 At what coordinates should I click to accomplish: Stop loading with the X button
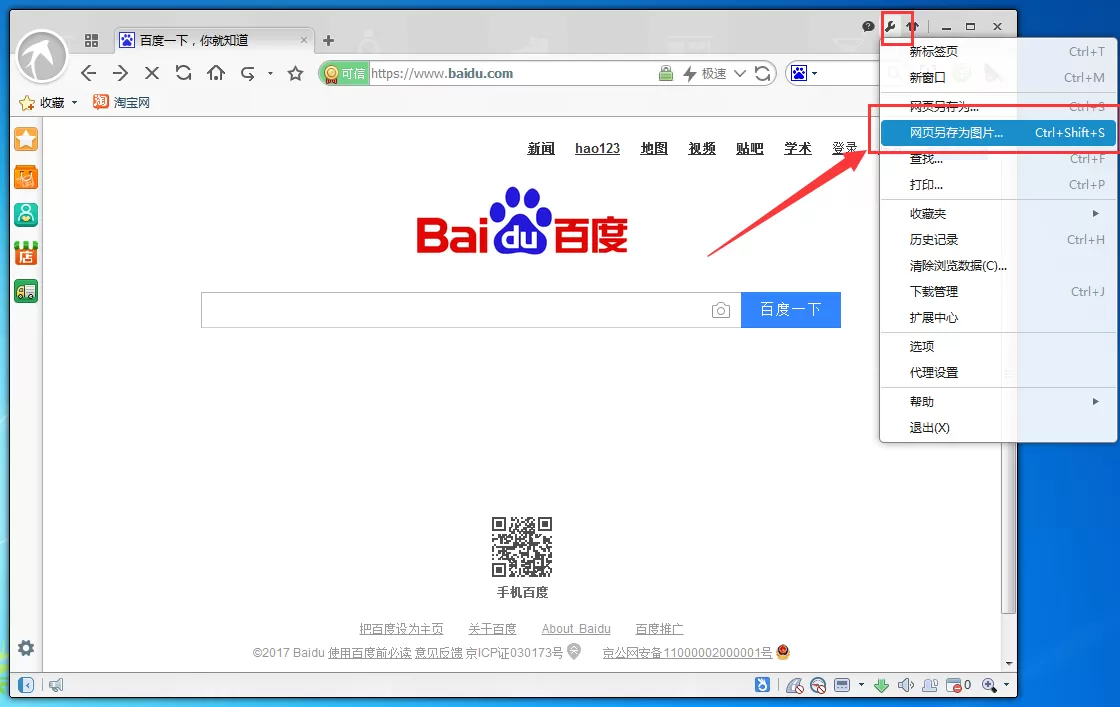click(151, 73)
